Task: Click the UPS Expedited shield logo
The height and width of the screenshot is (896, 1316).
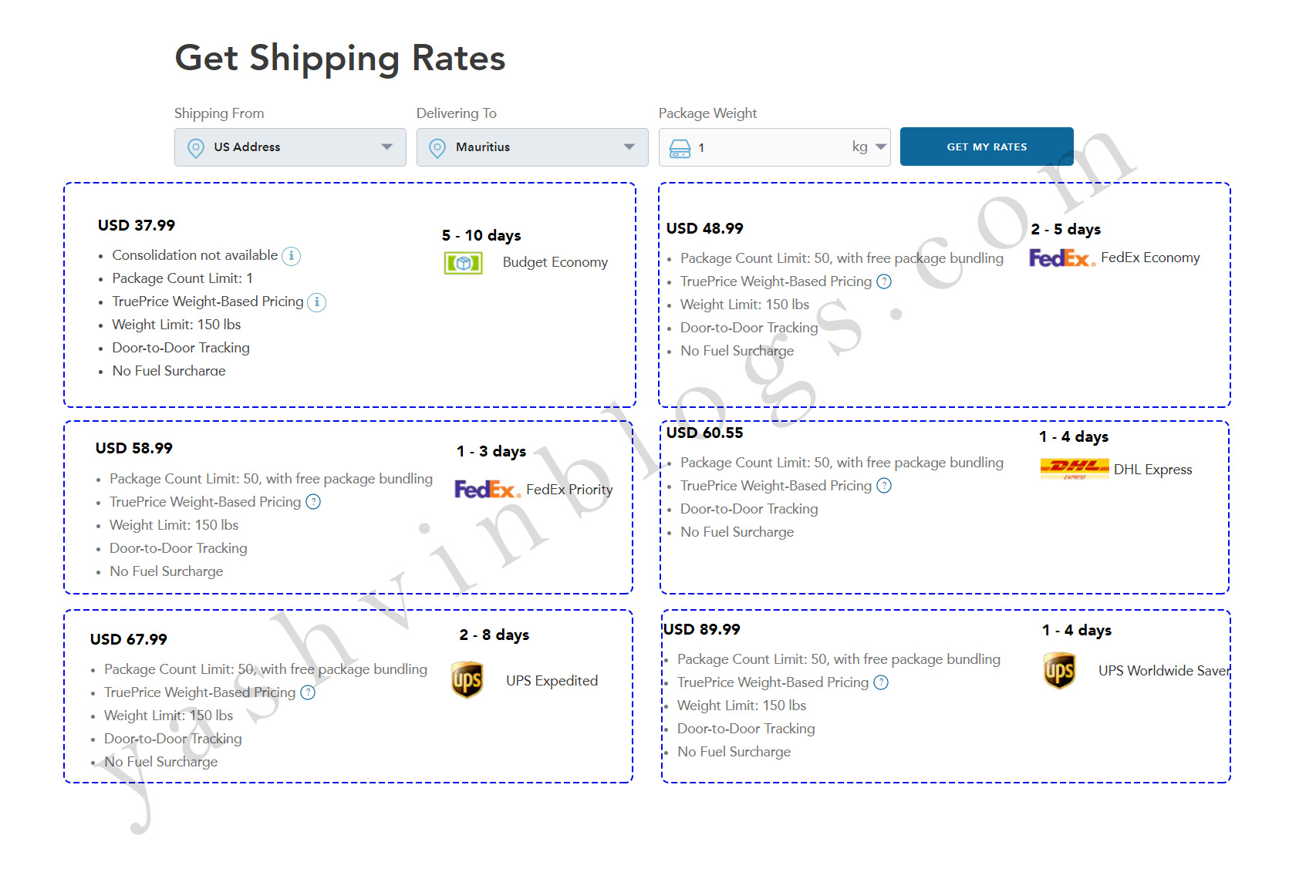Action: [467, 680]
